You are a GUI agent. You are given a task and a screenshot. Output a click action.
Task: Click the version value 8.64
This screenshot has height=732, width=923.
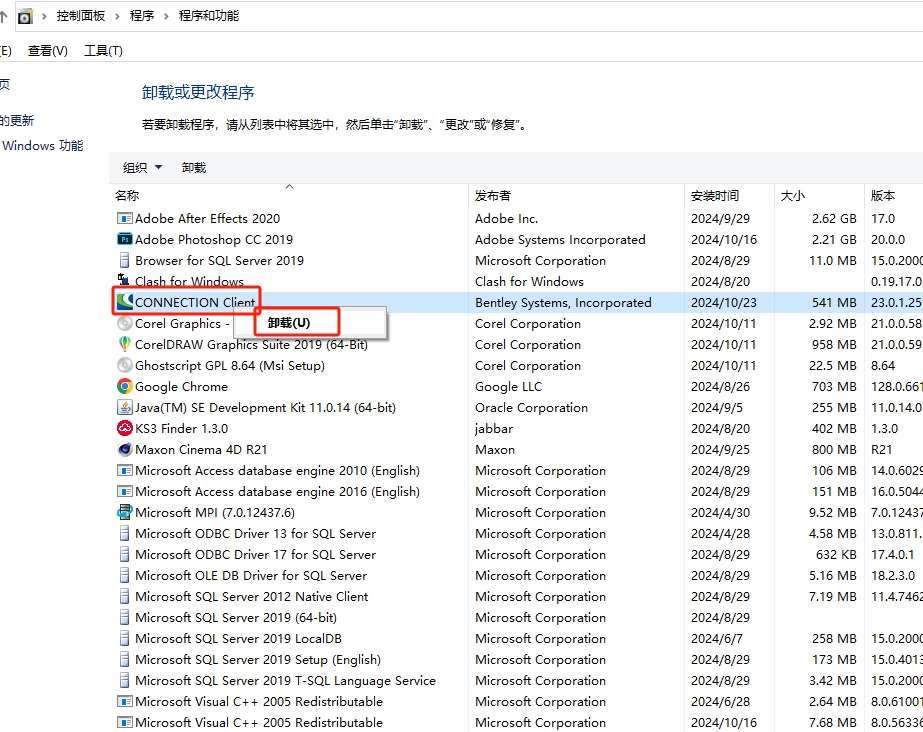pyautogui.click(x=883, y=365)
